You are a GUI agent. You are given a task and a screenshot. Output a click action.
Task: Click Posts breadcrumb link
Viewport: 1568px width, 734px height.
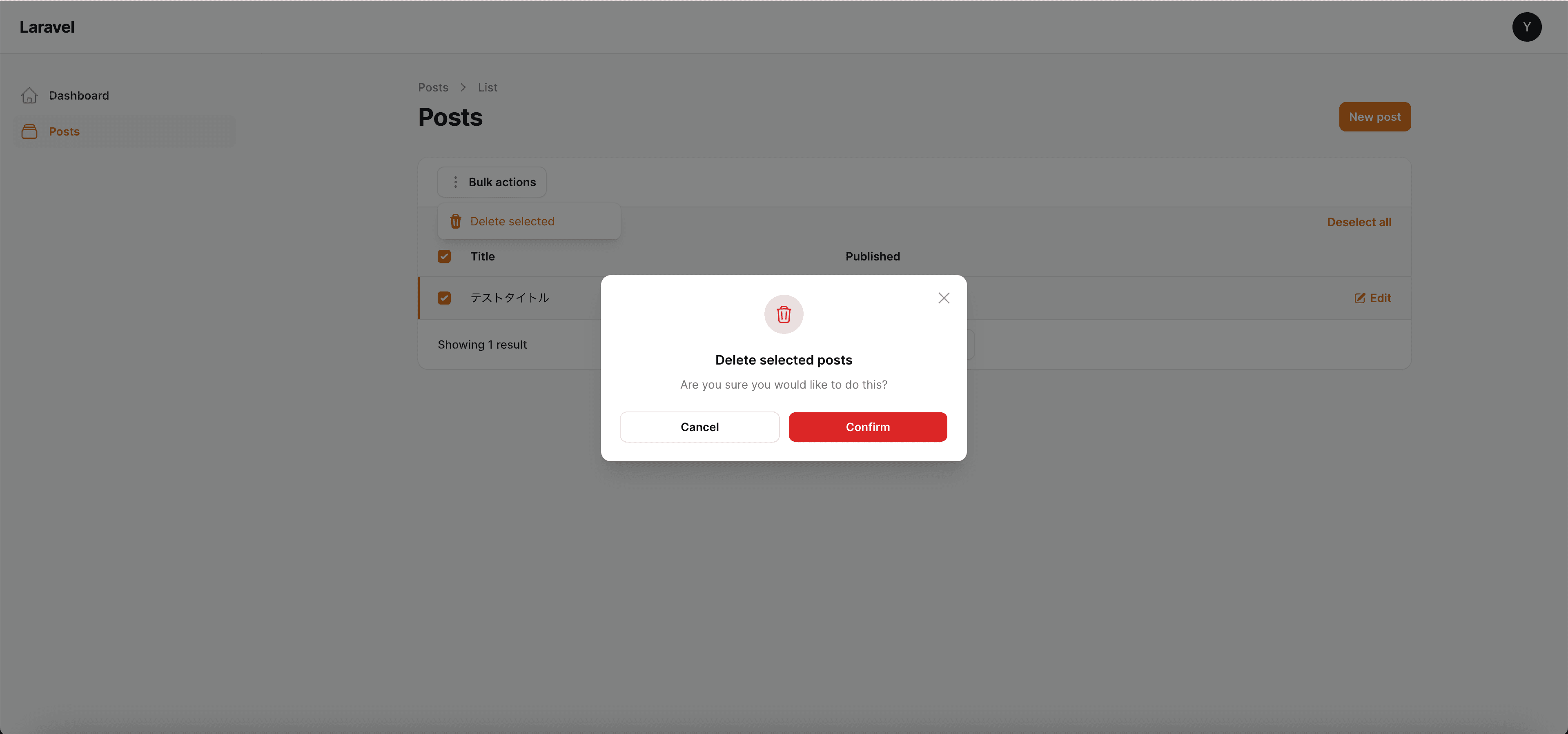[x=433, y=87]
